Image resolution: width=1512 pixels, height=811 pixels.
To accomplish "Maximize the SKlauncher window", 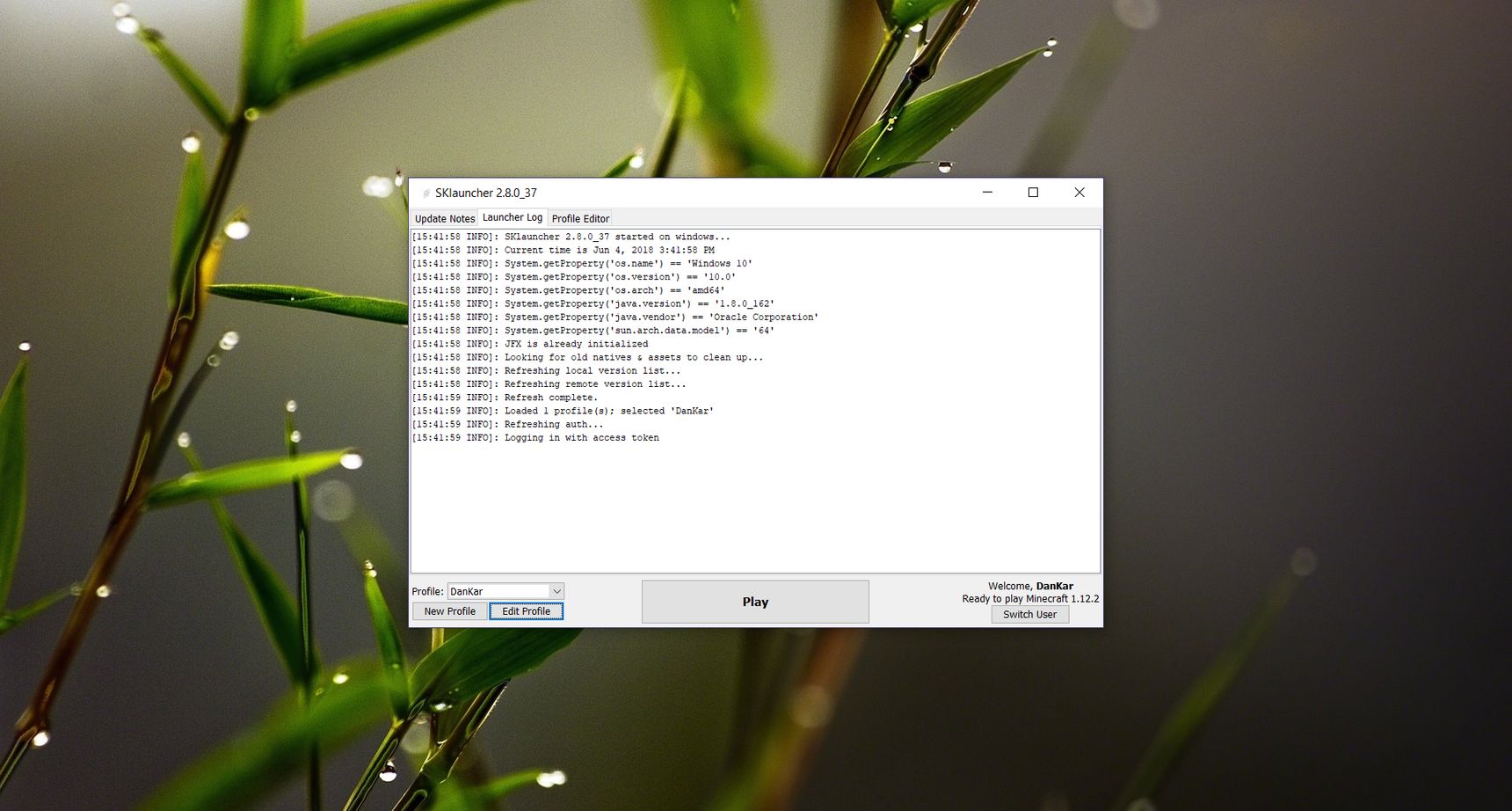I will 1033,193.
